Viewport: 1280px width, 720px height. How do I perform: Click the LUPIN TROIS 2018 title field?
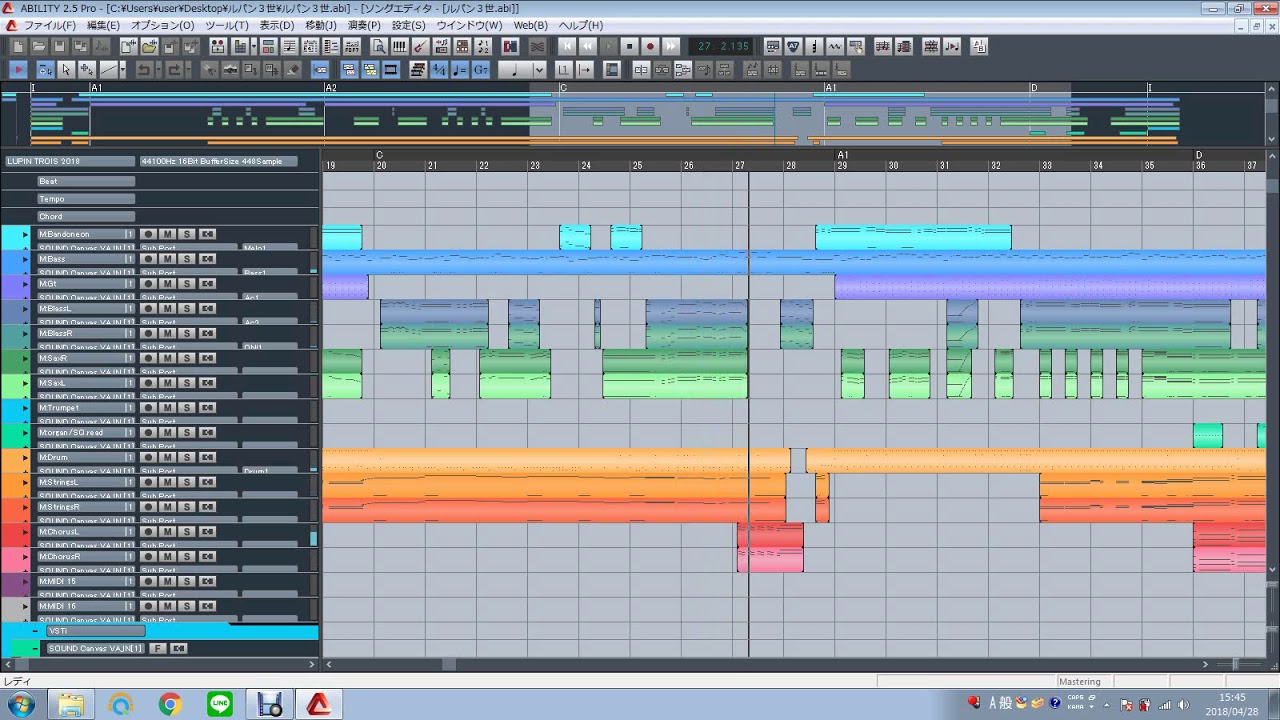(x=69, y=161)
